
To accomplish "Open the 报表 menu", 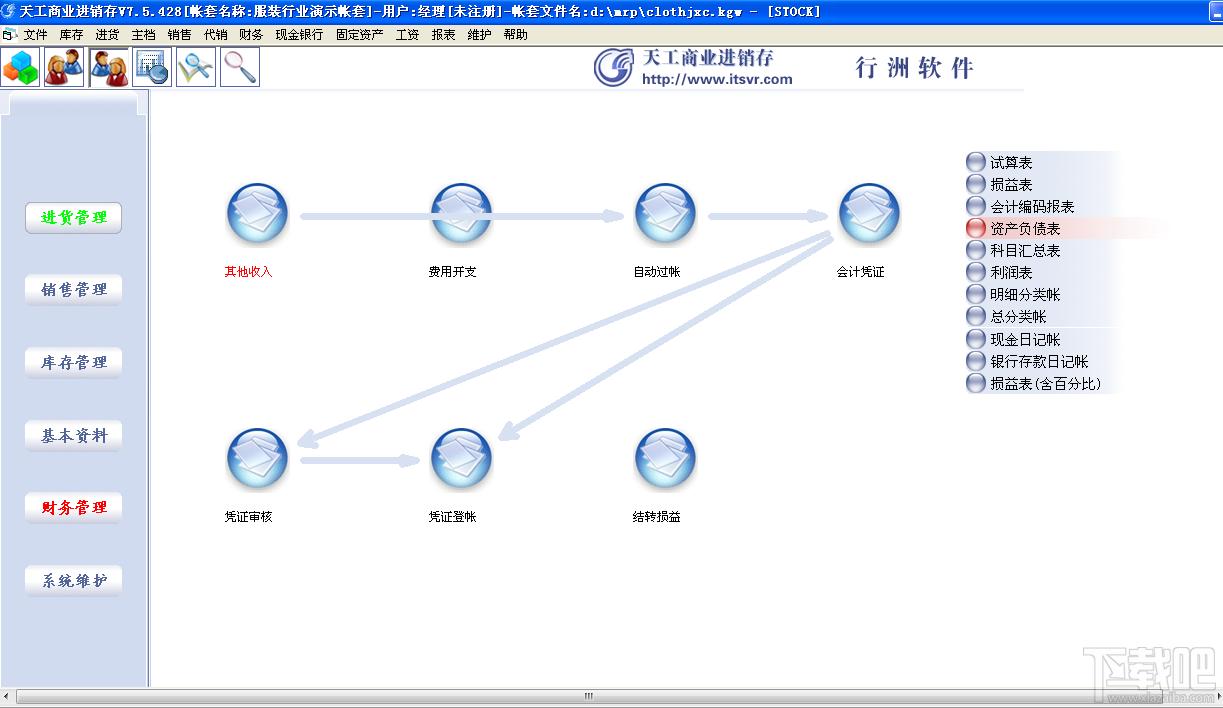I will click(x=443, y=34).
